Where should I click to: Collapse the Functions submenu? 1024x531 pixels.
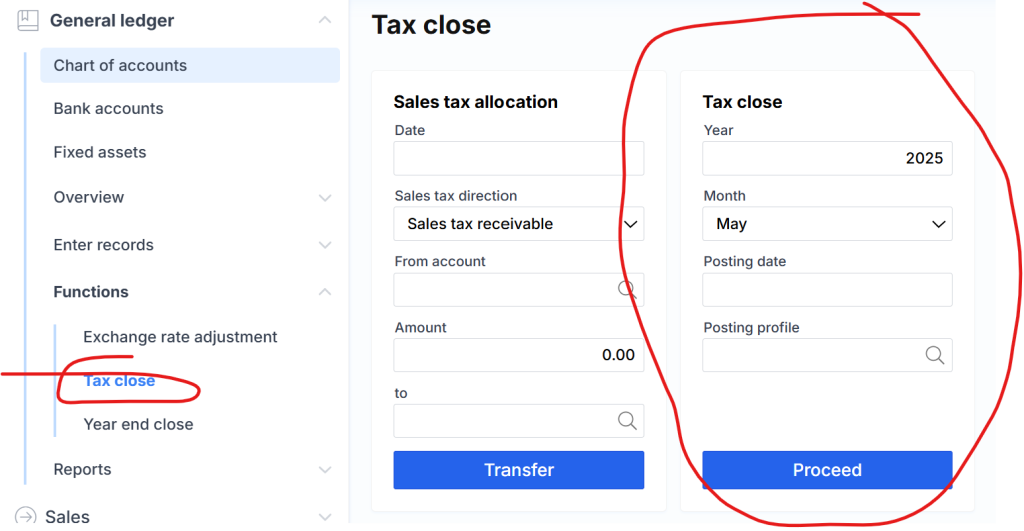pyautogui.click(x=324, y=292)
